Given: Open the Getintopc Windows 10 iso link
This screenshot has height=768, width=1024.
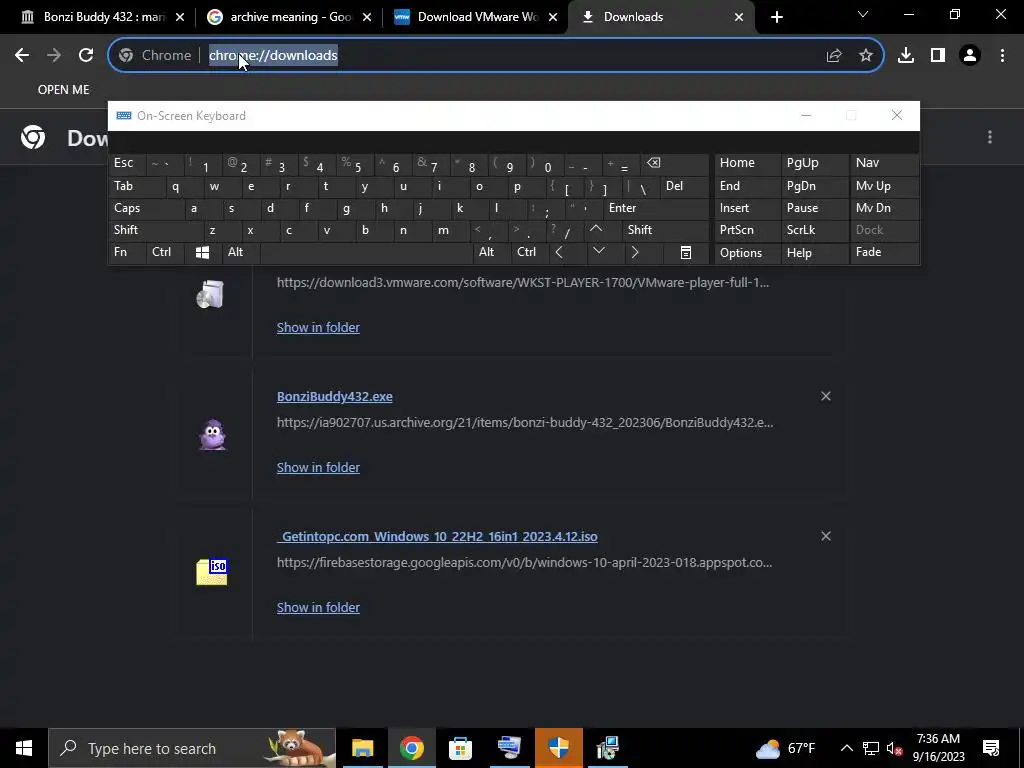Looking at the screenshot, I should pyautogui.click(x=437, y=537).
